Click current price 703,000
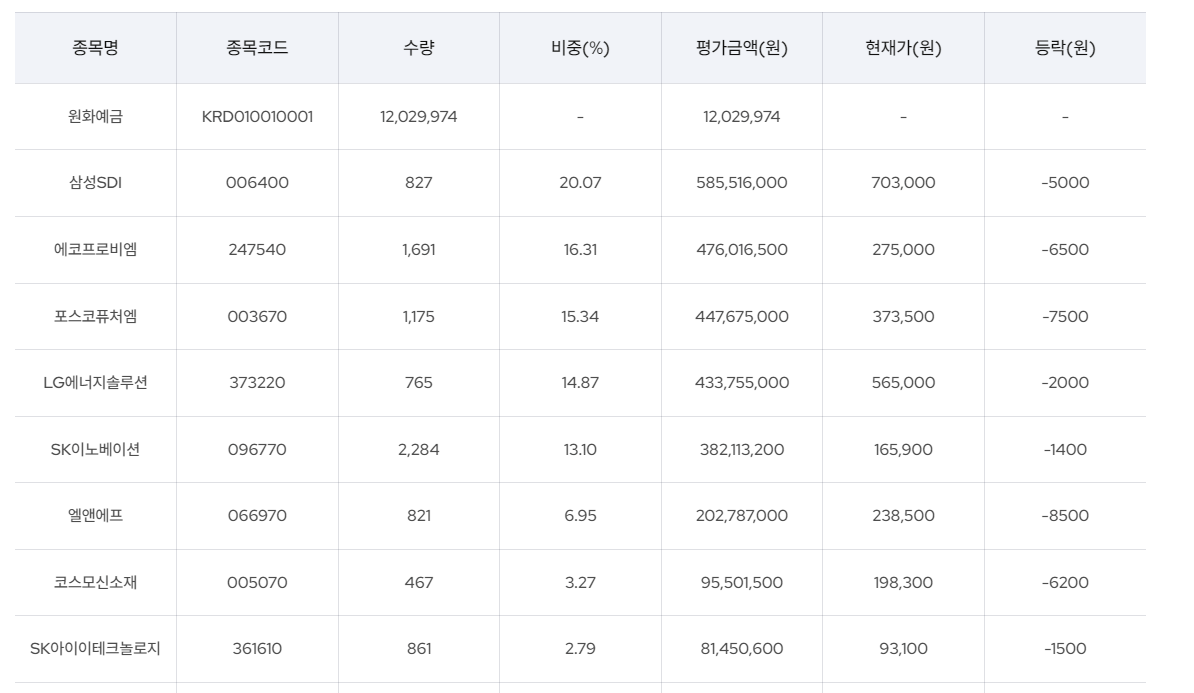 point(903,183)
